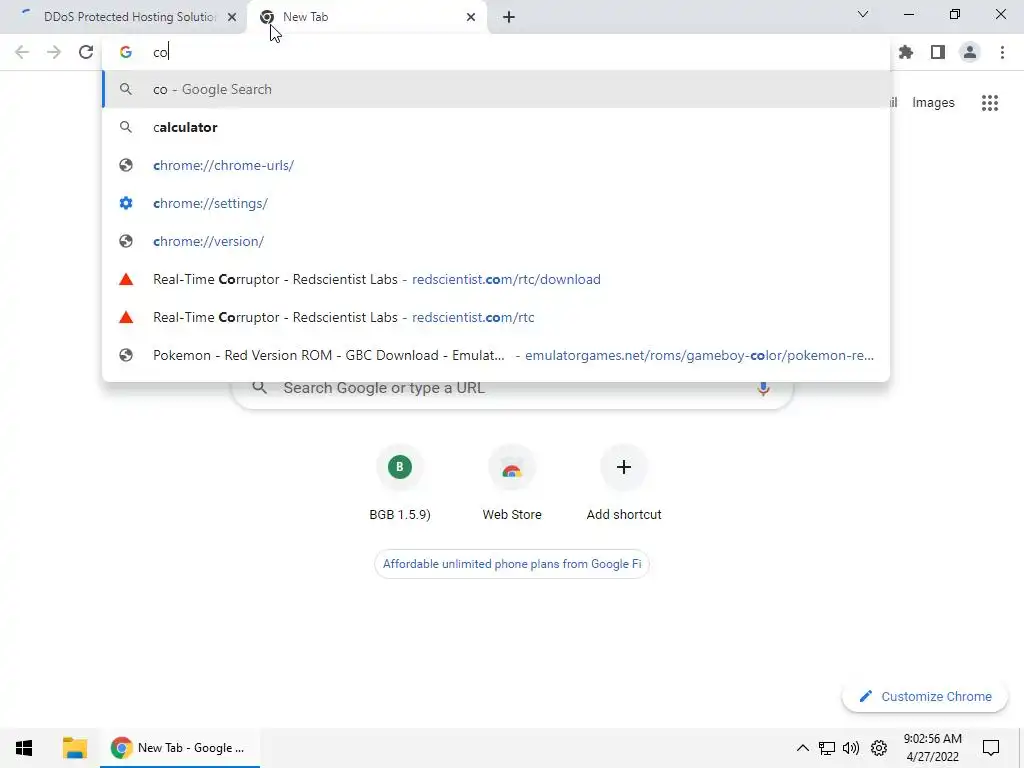1024x768 pixels.
Task: Click the browser Back arrow
Action: tap(22, 52)
